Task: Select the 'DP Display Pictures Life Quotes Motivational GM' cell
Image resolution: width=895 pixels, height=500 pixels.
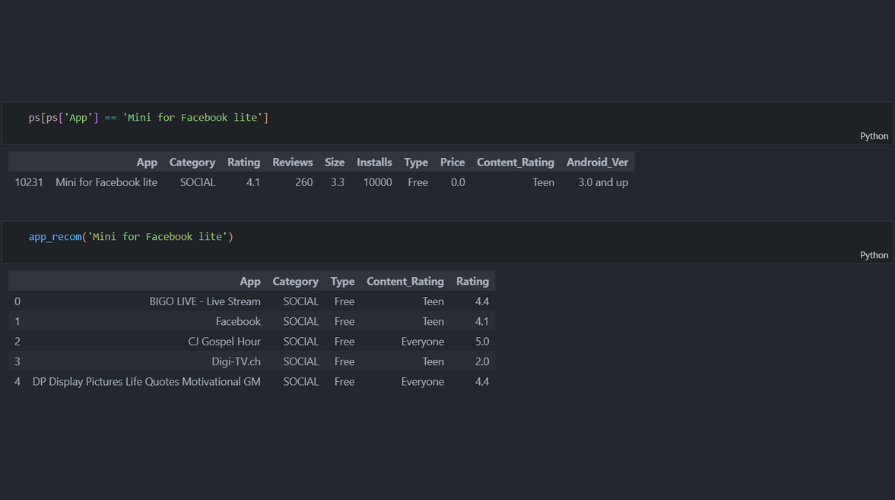Action: click(x=146, y=381)
